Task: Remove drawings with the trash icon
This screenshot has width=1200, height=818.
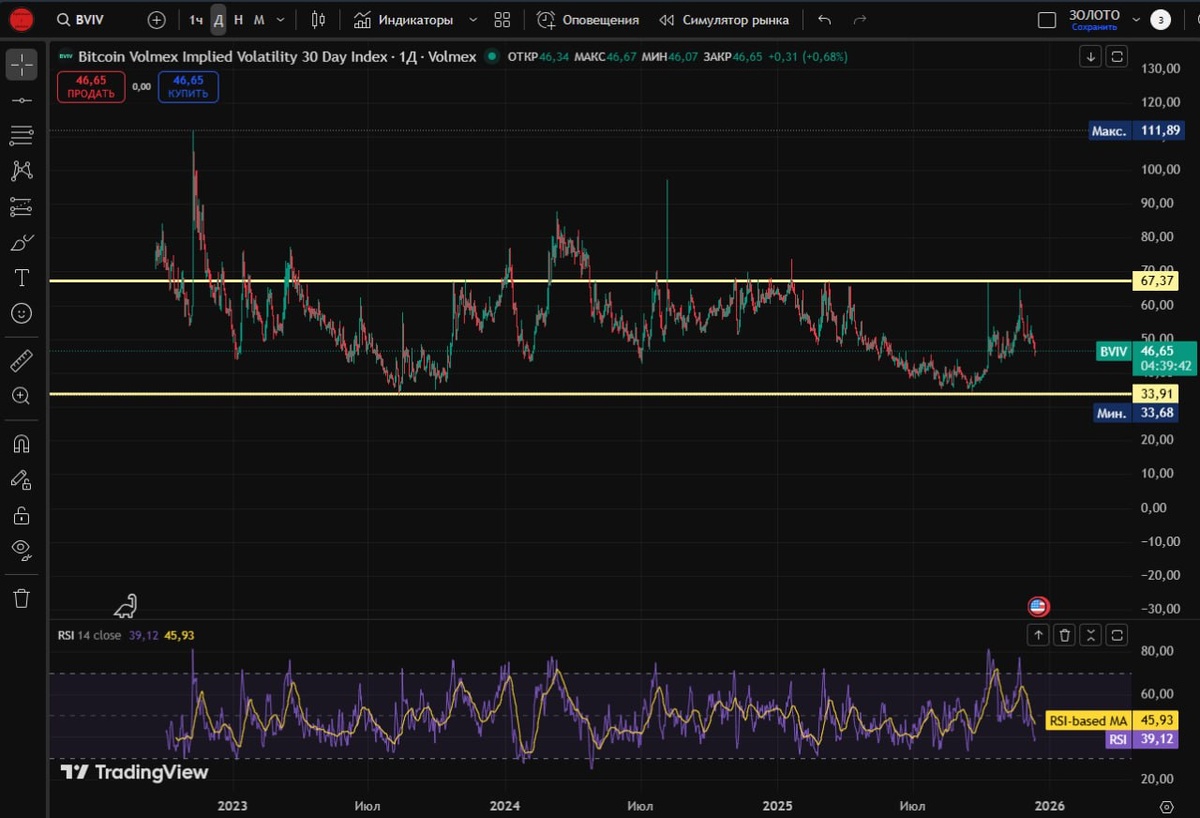Action: click(21, 598)
